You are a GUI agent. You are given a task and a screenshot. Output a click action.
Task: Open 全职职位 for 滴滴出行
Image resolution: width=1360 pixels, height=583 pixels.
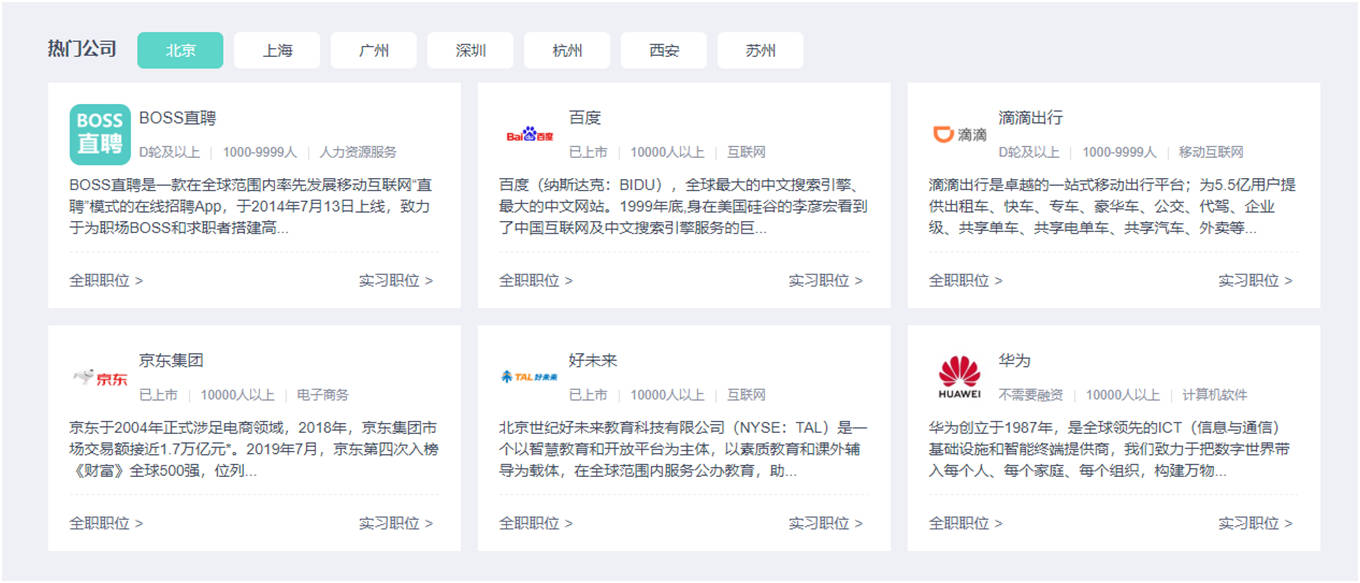[966, 280]
